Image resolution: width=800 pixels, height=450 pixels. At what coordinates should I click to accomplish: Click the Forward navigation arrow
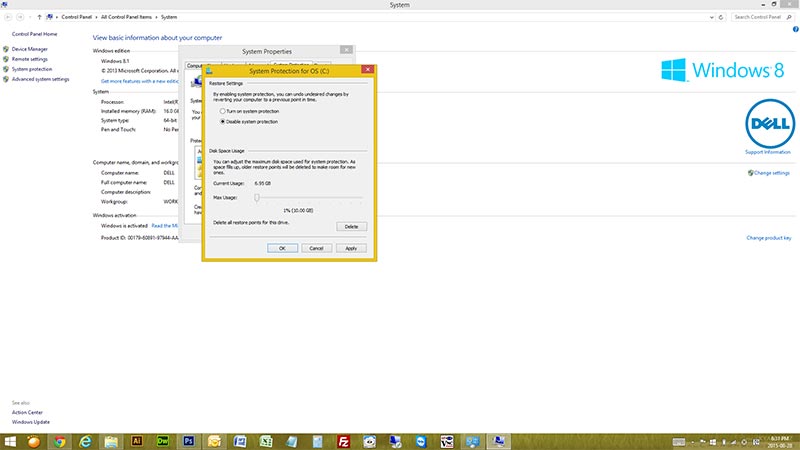[x=20, y=17]
